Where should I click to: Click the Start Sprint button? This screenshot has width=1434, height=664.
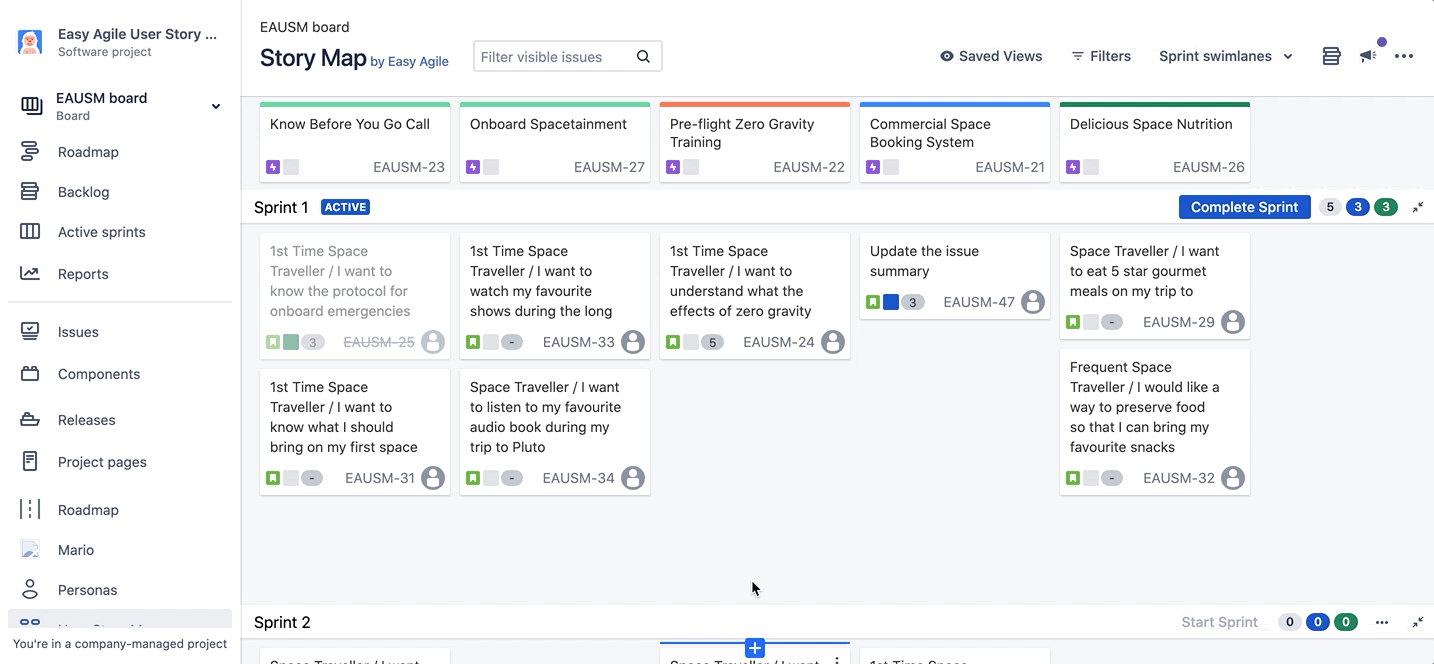(x=1219, y=622)
